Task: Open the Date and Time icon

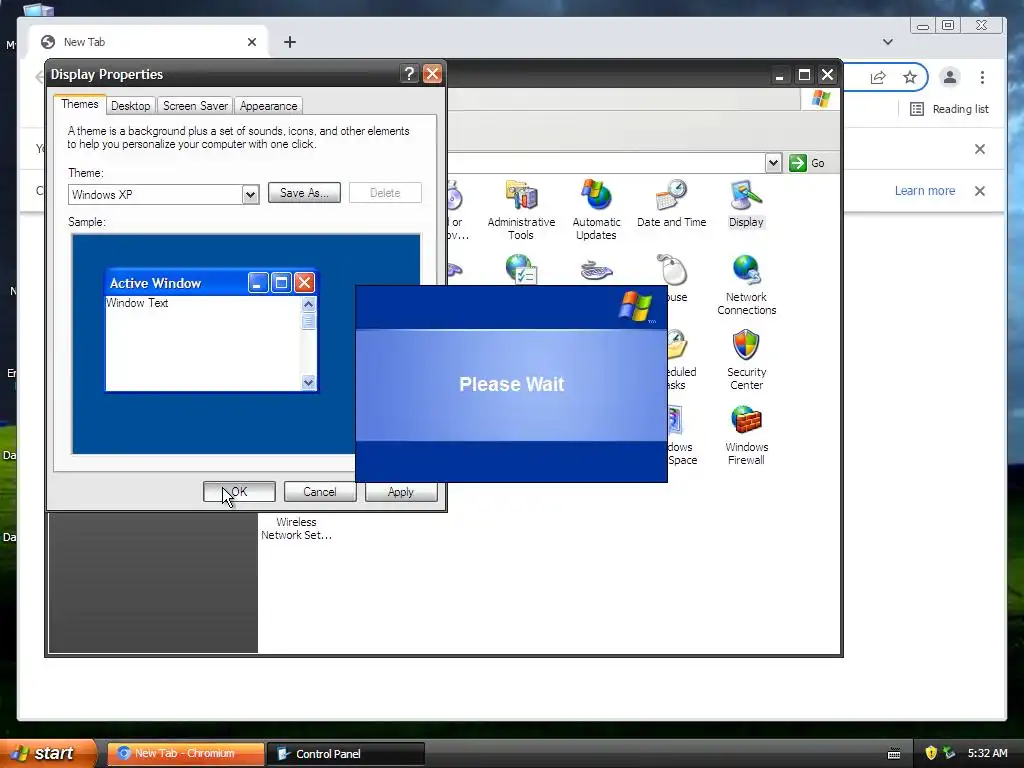Action: point(671,204)
